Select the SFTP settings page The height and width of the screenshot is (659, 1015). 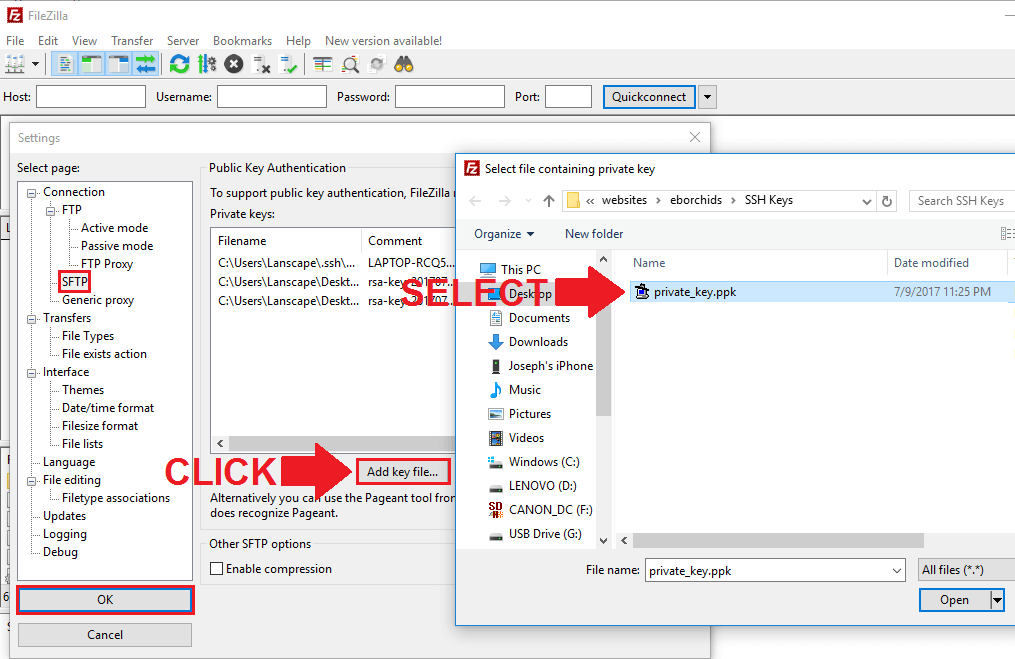pyautogui.click(x=74, y=282)
